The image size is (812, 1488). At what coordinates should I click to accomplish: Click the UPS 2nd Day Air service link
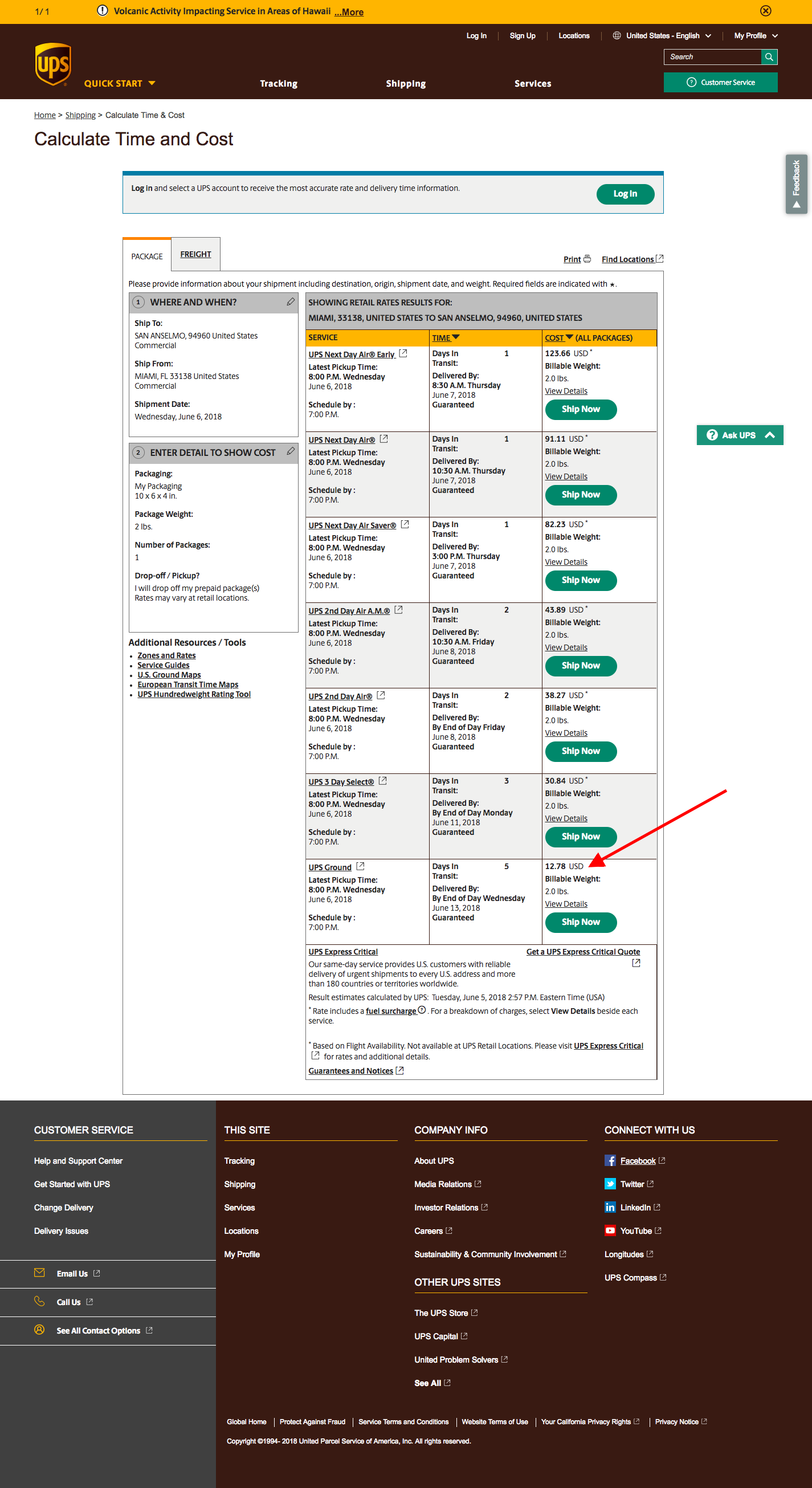[340, 696]
